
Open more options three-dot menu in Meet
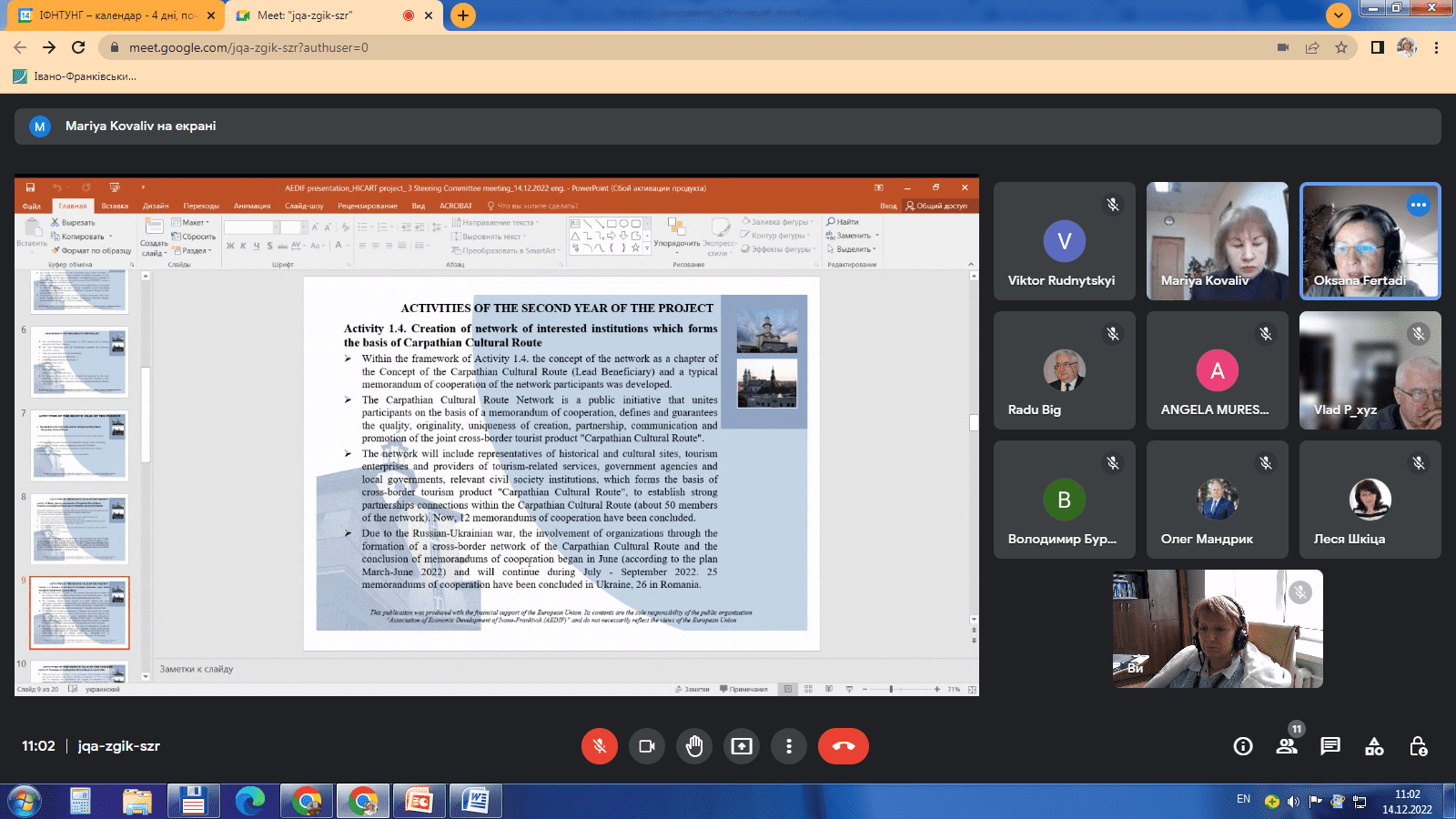coord(789,746)
